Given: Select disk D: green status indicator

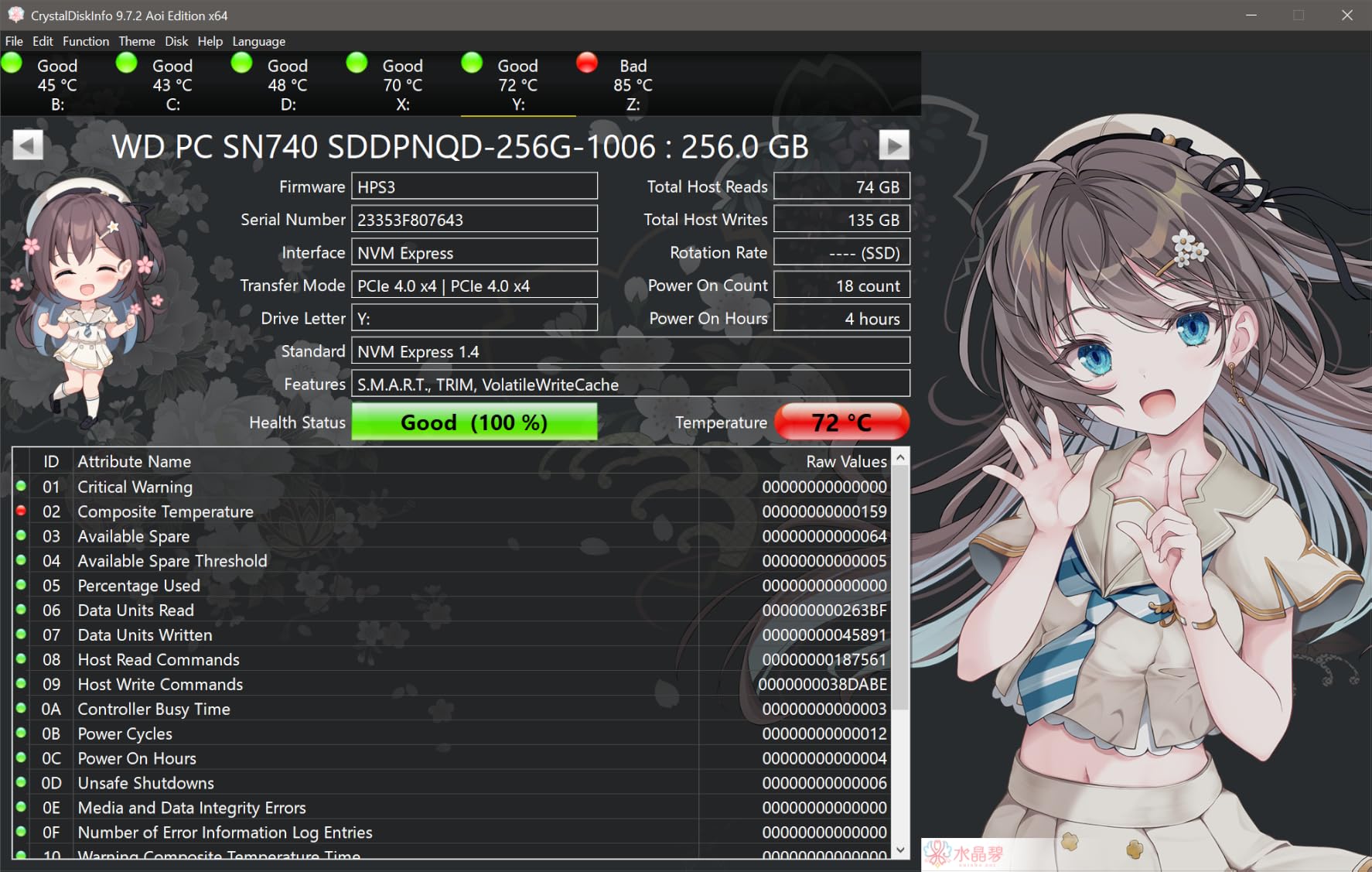Looking at the screenshot, I should (x=242, y=63).
